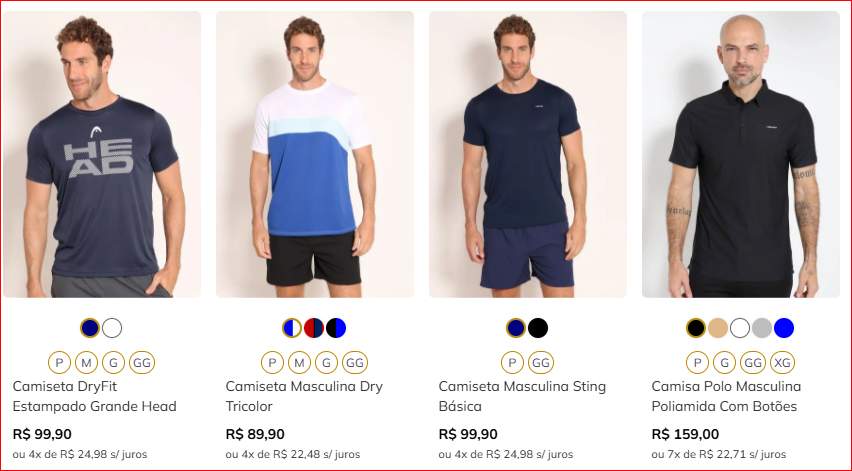This screenshot has height=471, width=852.
Task: Select white color for DryFit Head shirt
Action: pyautogui.click(x=112, y=328)
